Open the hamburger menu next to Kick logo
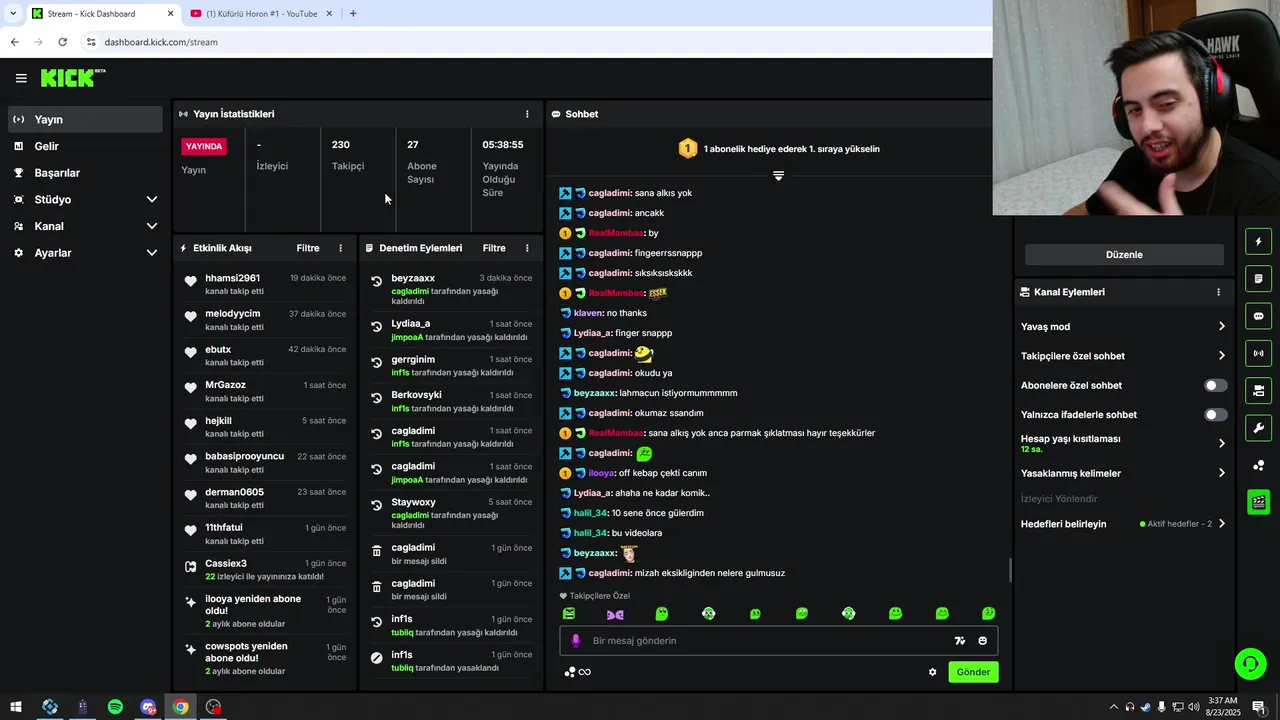Image resolution: width=1280 pixels, height=720 pixels. [21, 78]
